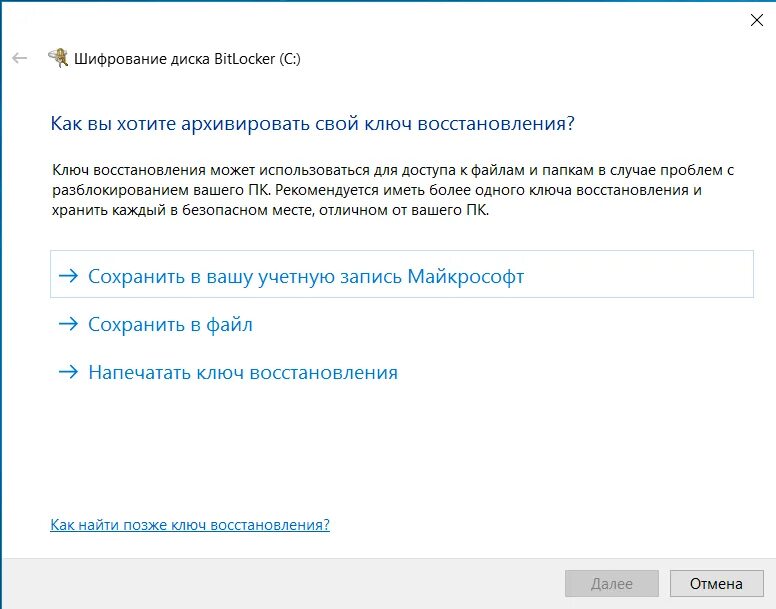Click the BitLocker key icon in title

[x=58, y=58]
